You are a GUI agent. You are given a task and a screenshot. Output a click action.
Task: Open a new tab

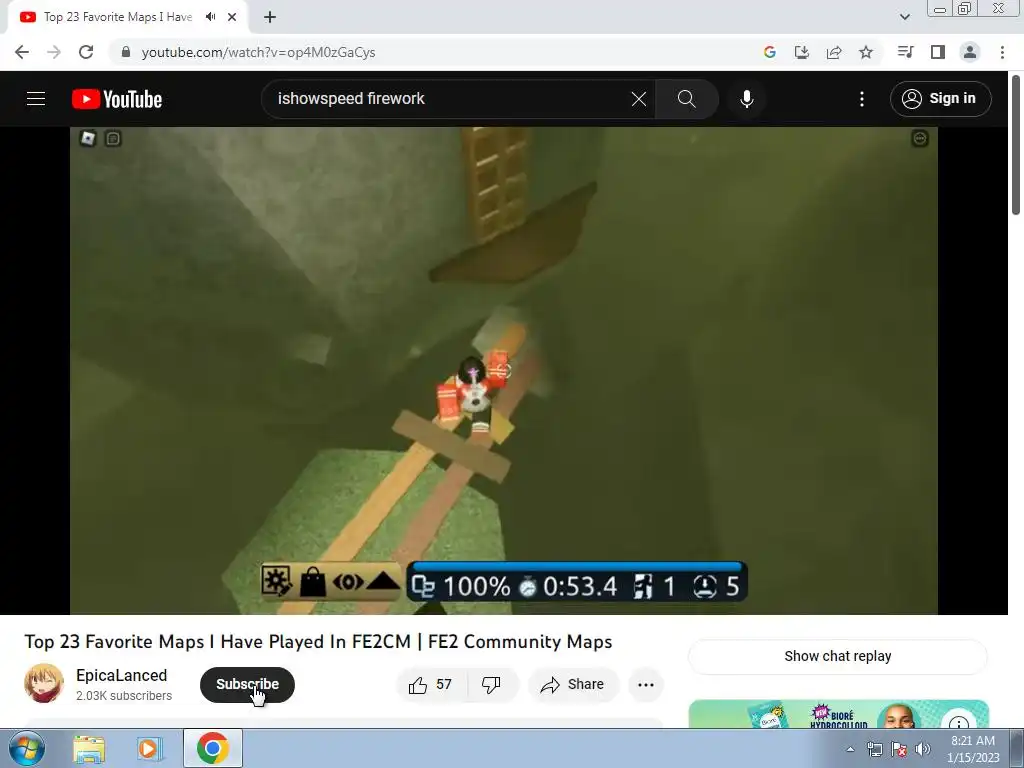pos(270,17)
